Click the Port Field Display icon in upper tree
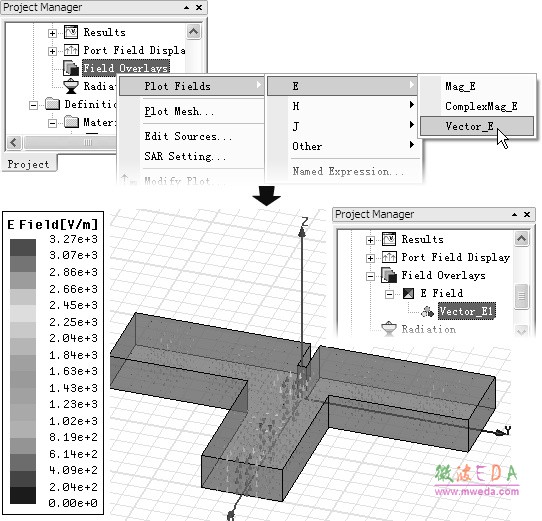This screenshot has width=542, height=521. [x=71, y=50]
